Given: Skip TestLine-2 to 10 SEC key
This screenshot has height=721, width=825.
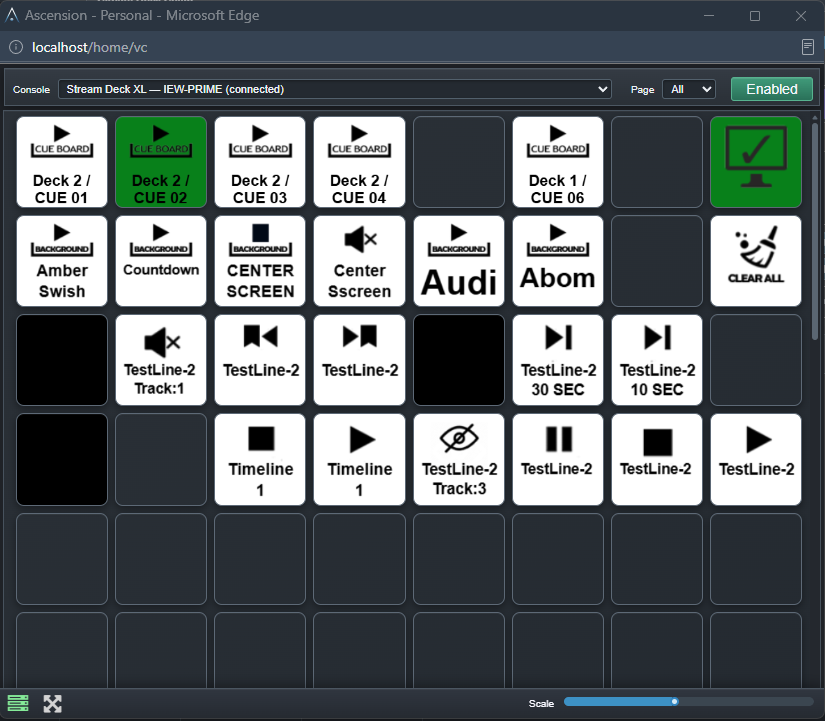Looking at the screenshot, I should click(x=657, y=360).
